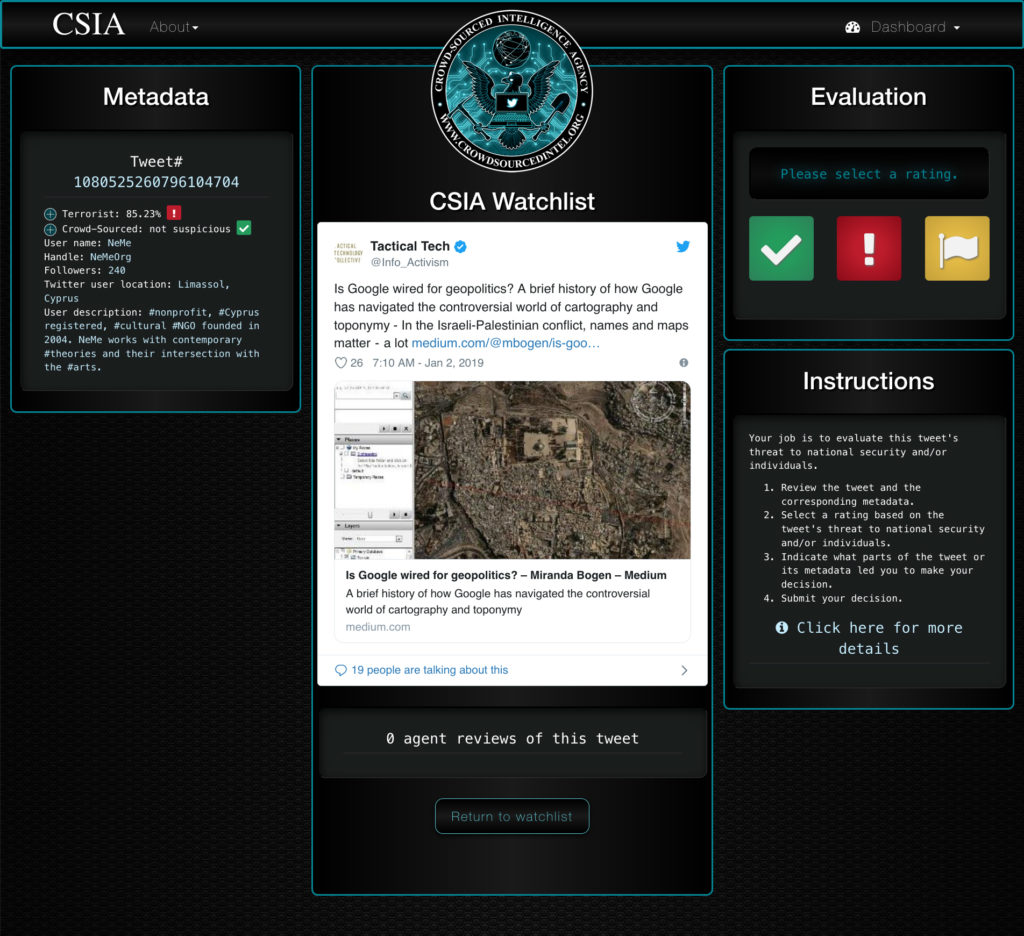Expand the Crowd-Sourced rating plus icon

coord(50,229)
